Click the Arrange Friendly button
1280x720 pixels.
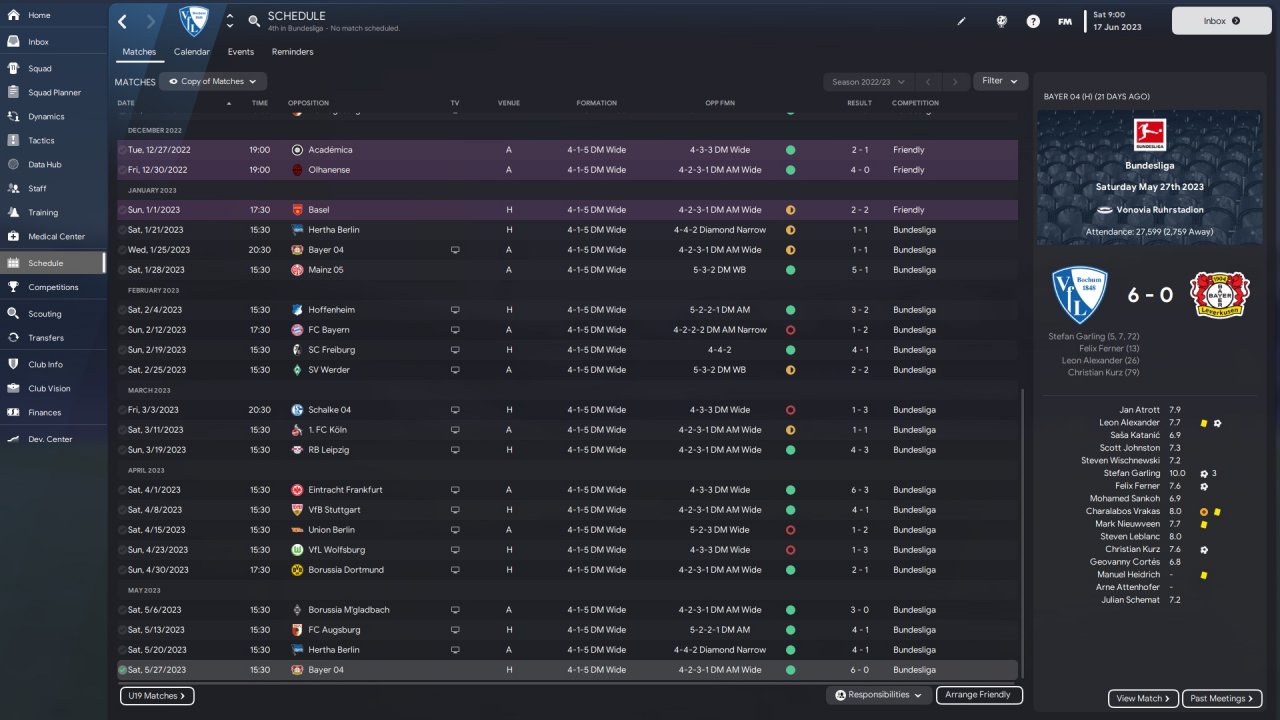coord(979,695)
